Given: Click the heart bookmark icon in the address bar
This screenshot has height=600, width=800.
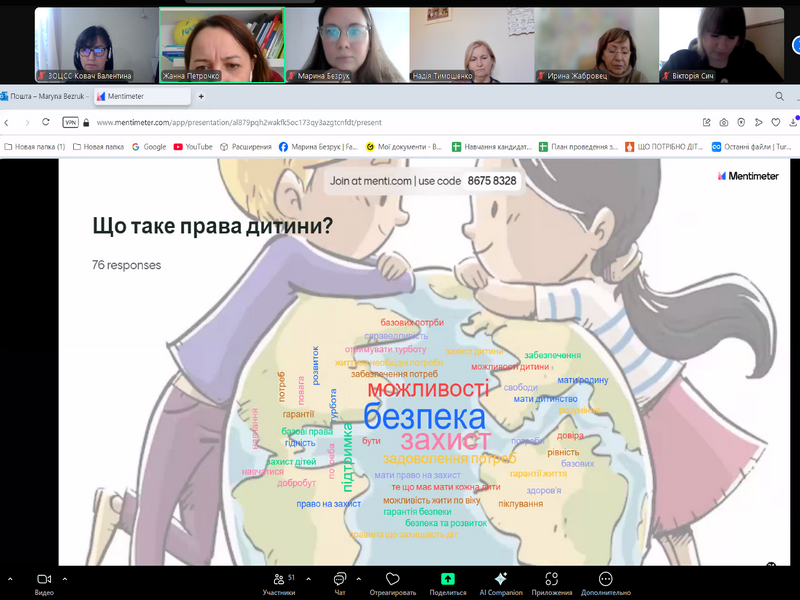Looking at the screenshot, I should tap(776, 122).
